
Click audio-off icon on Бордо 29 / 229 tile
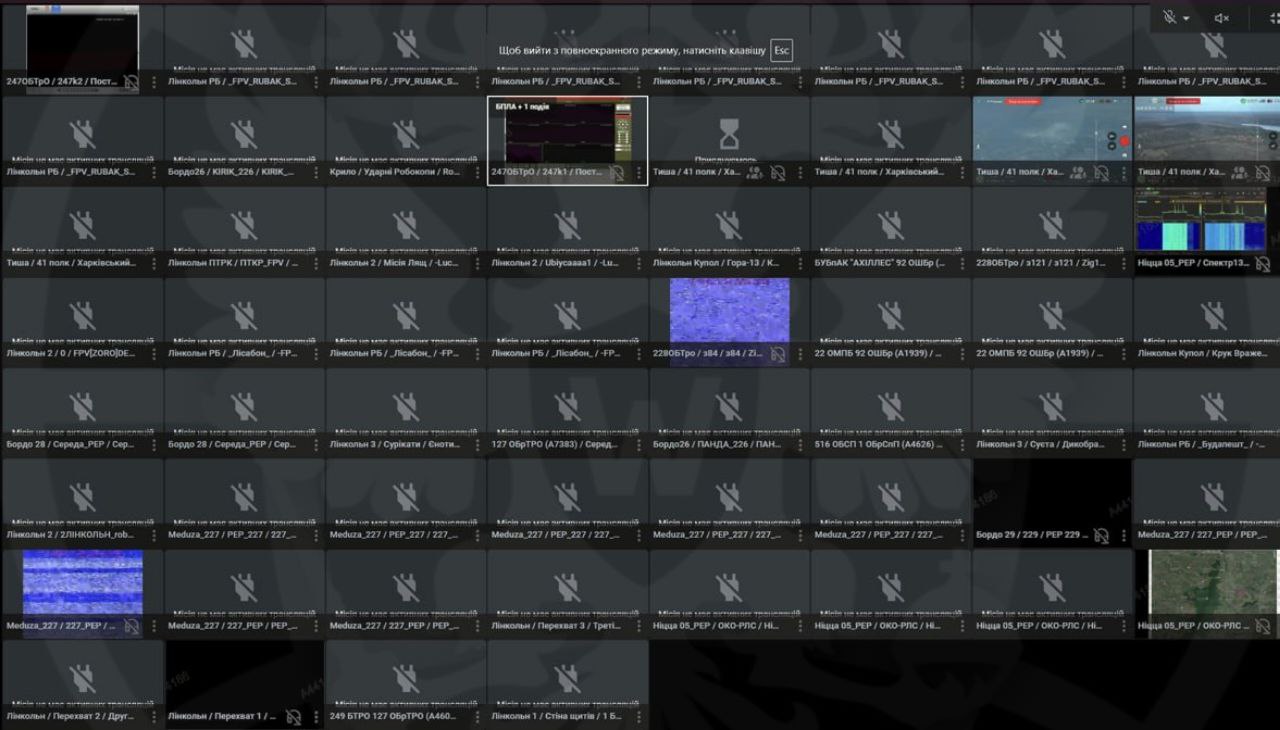point(1101,536)
